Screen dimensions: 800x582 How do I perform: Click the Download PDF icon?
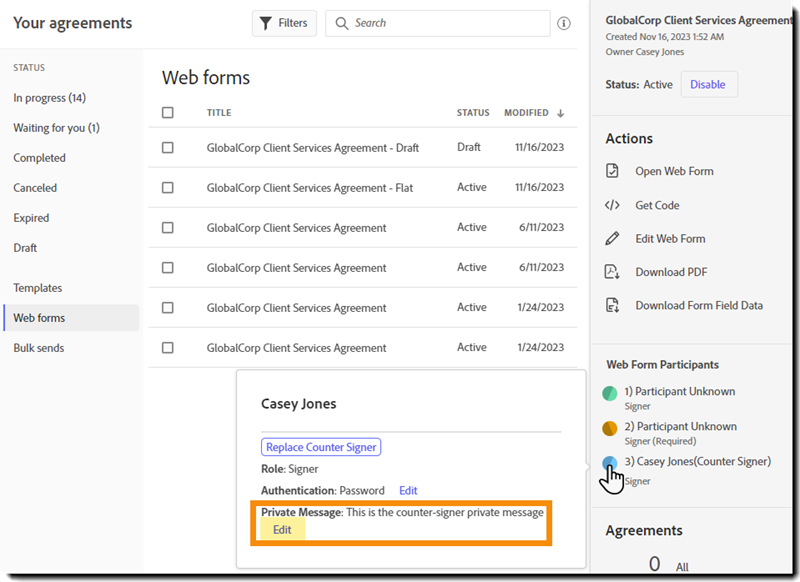click(613, 272)
